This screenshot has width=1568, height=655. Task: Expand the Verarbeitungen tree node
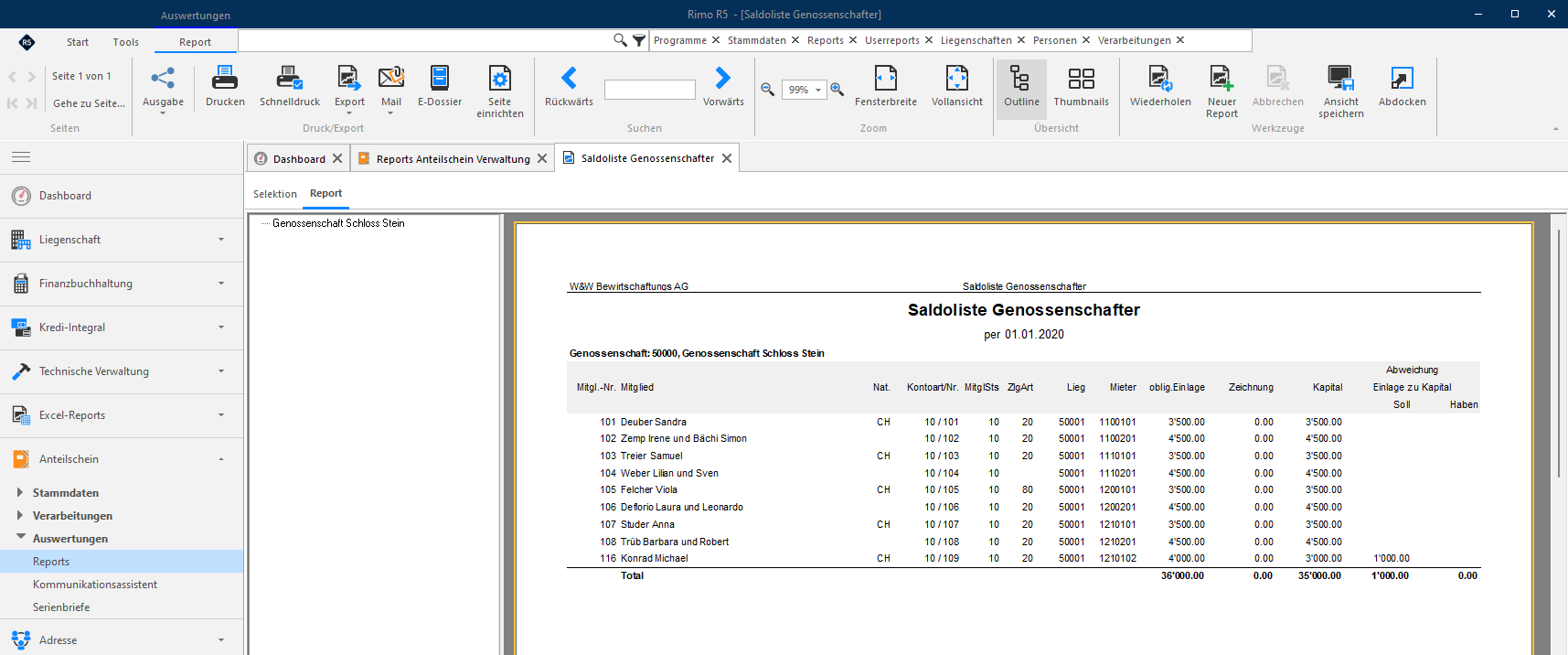(20, 515)
